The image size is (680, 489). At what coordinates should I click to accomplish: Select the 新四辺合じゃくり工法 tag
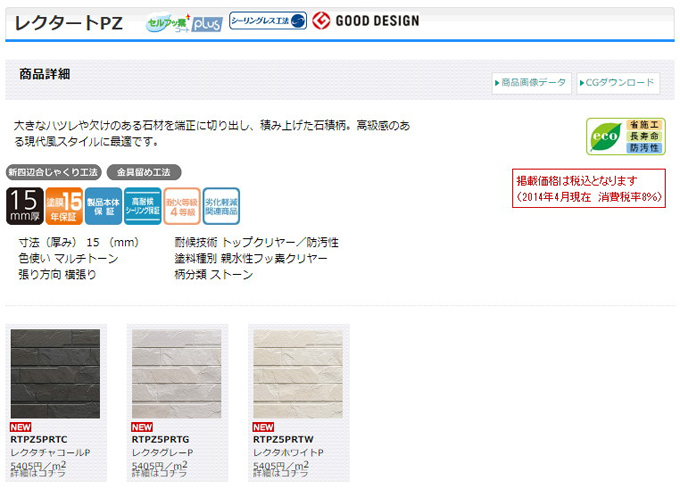[x=53, y=172]
